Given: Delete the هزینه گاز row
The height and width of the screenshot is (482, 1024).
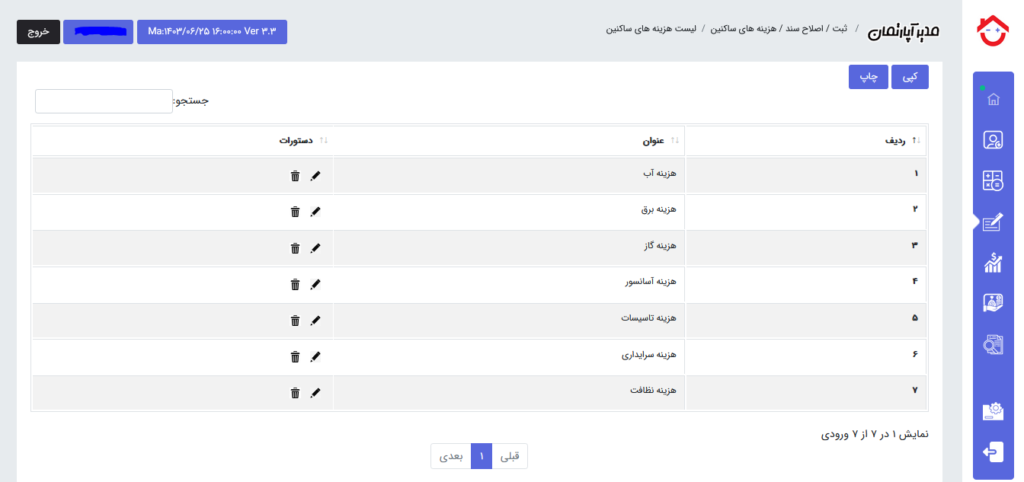Looking at the screenshot, I should (295, 248).
